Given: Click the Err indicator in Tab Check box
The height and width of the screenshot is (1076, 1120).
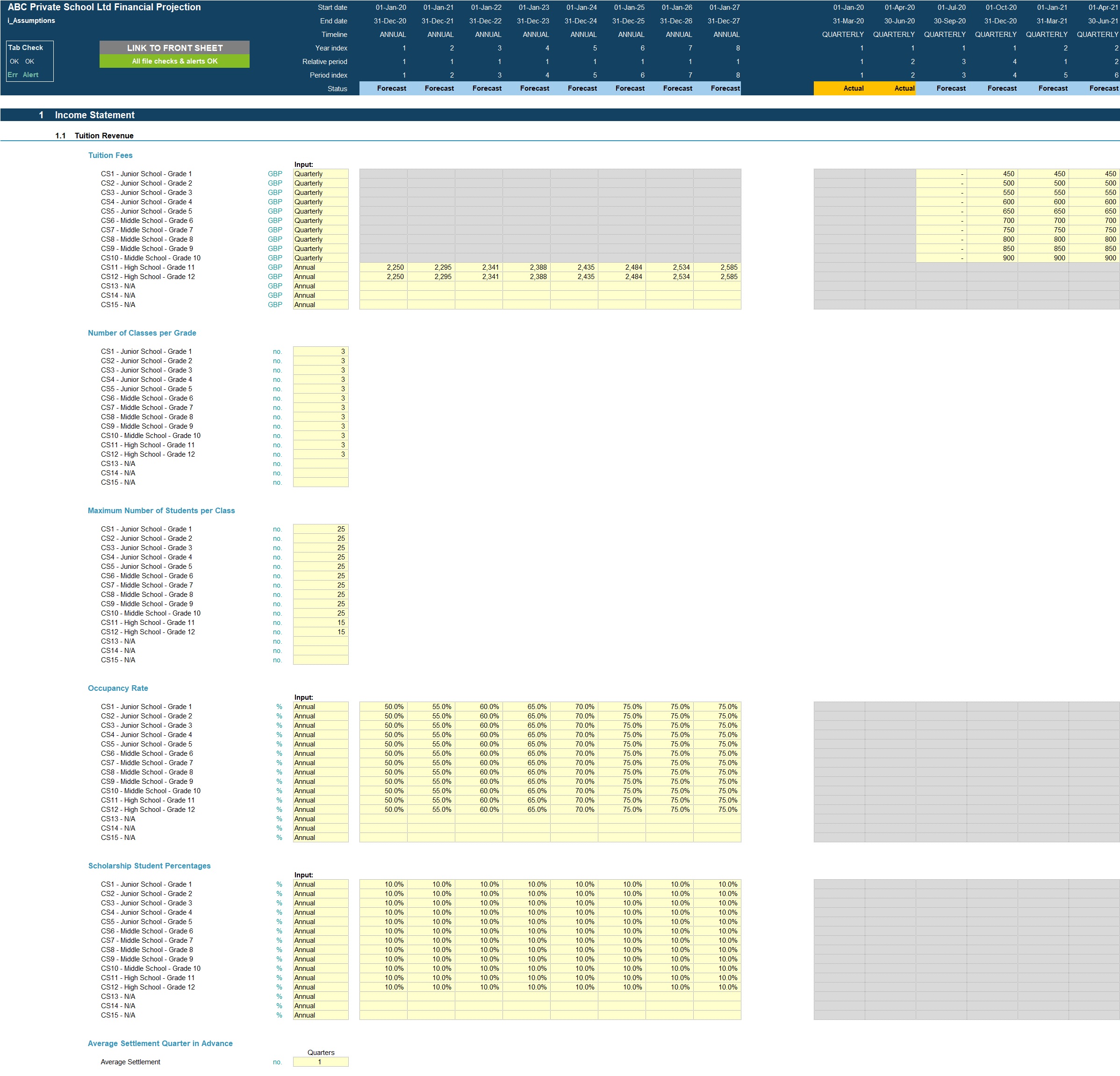Looking at the screenshot, I should click(13, 75).
